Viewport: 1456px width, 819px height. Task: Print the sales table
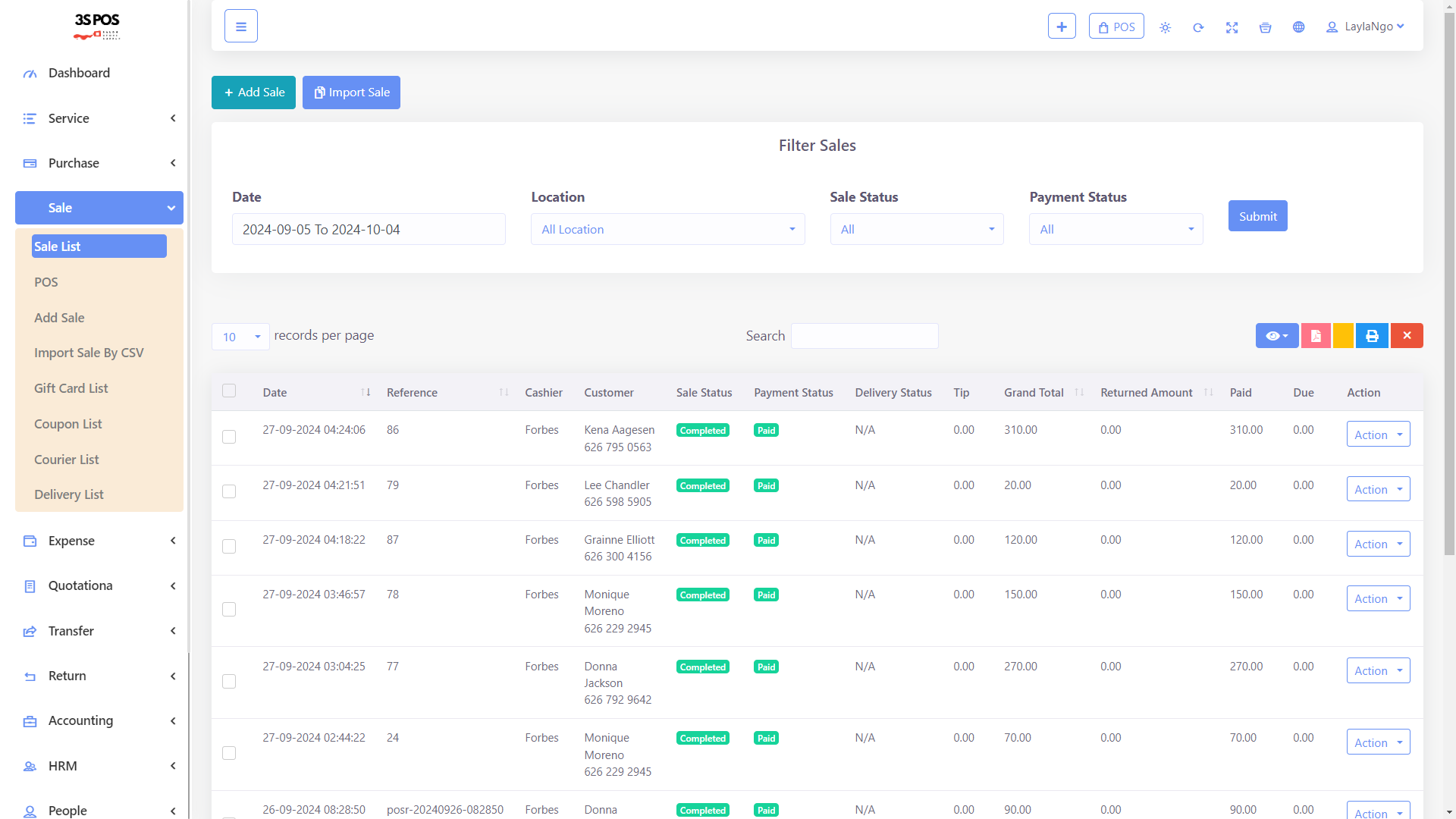1372,336
